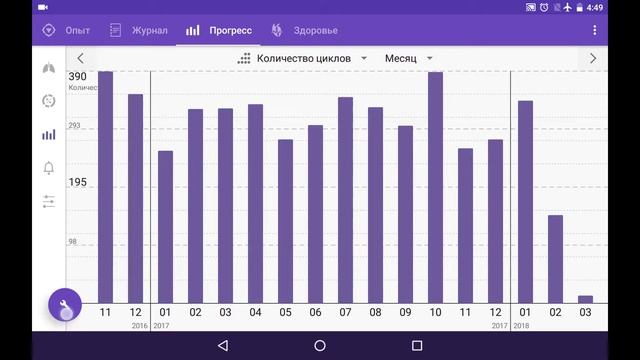Select the November 2016 bar
The width and height of the screenshot is (640, 360).
(x=105, y=187)
